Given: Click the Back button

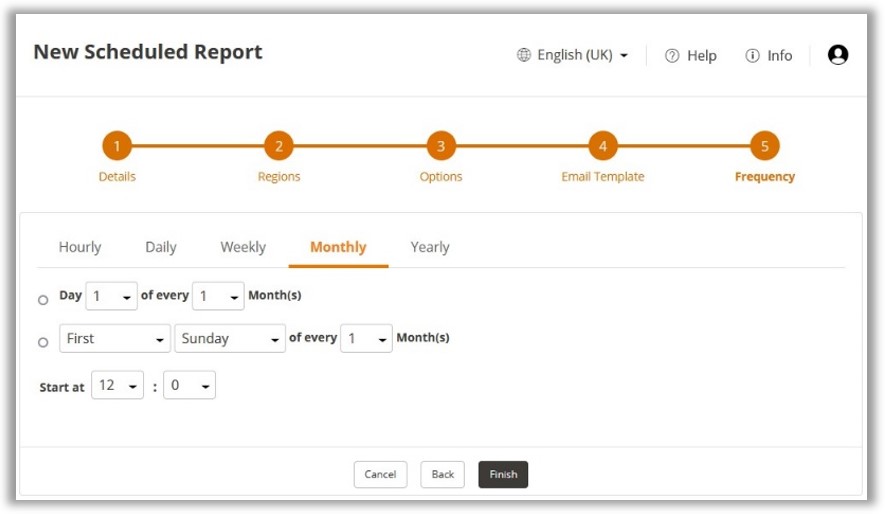Looking at the screenshot, I should point(442,474).
